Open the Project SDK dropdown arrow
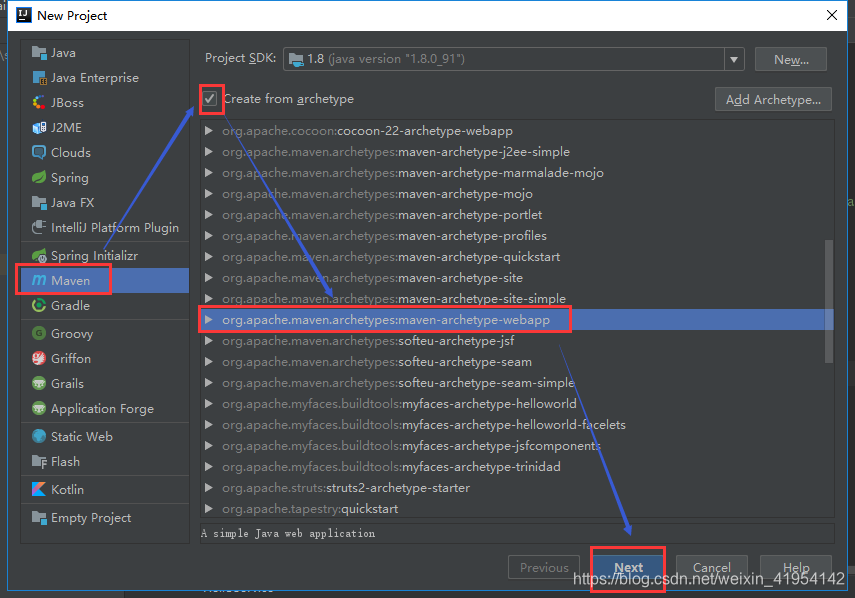855x598 pixels. [734, 59]
